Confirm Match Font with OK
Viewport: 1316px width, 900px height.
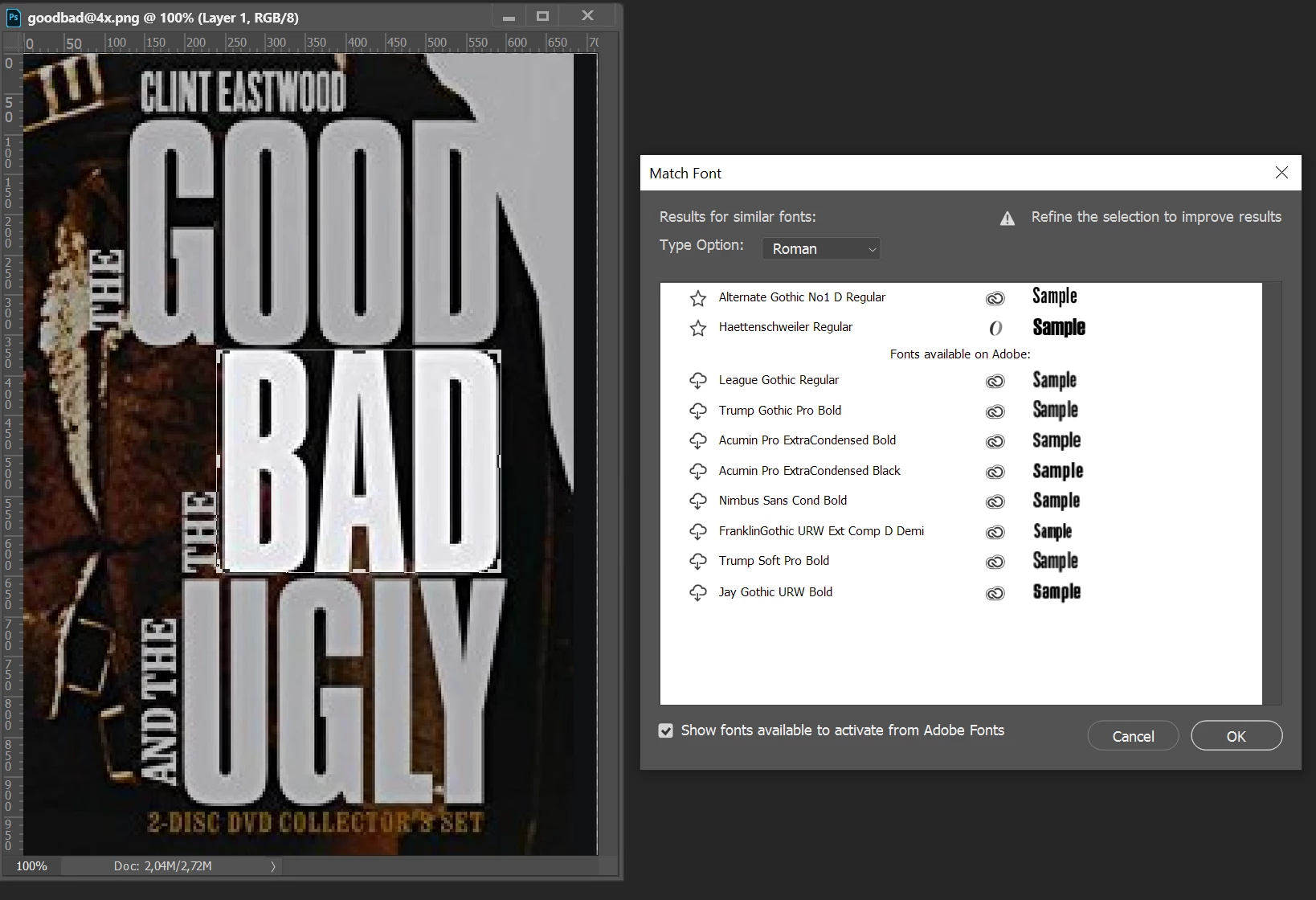click(x=1236, y=736)
